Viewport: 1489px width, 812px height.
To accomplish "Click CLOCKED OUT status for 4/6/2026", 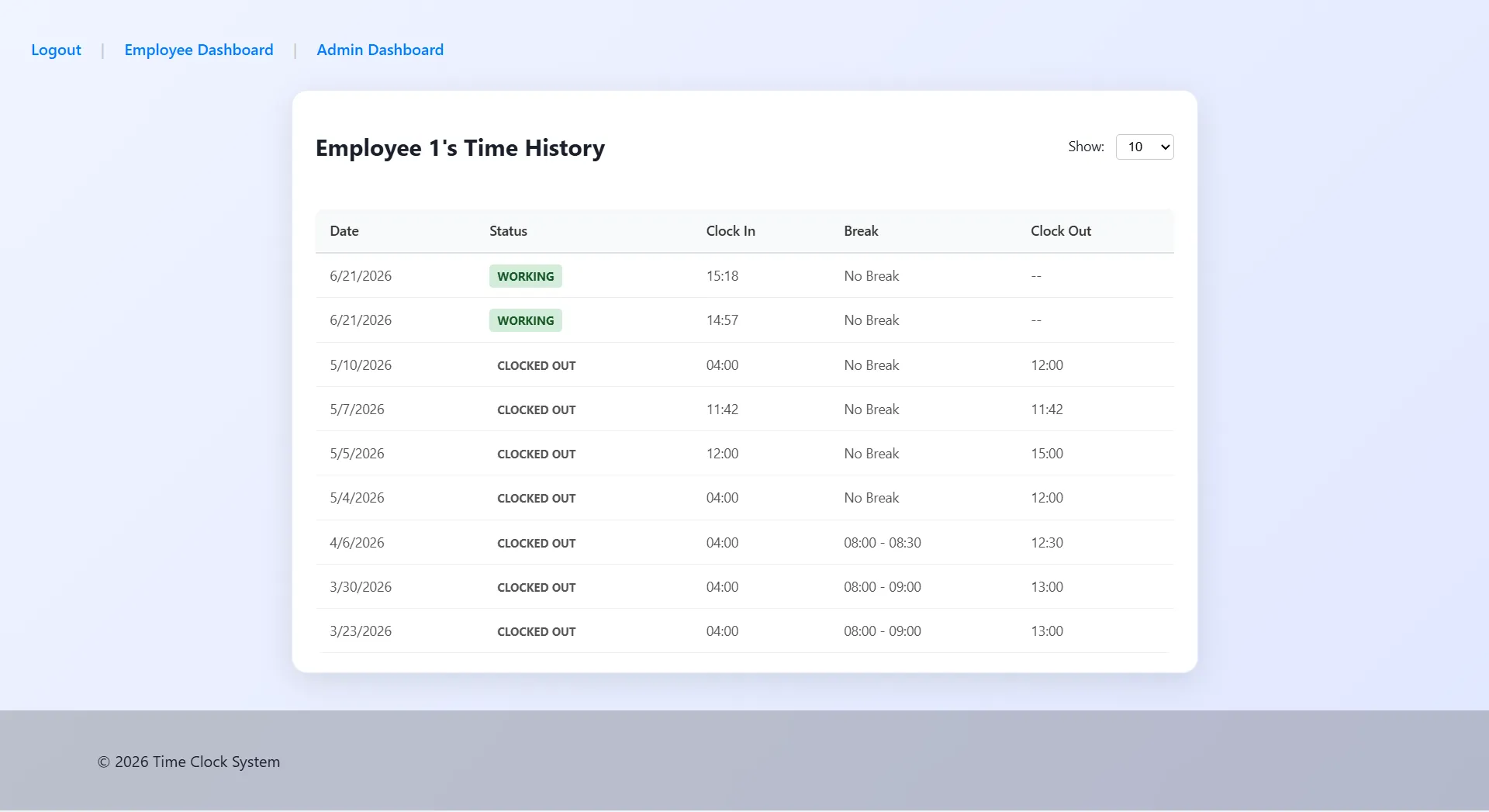I will point(536,543).
